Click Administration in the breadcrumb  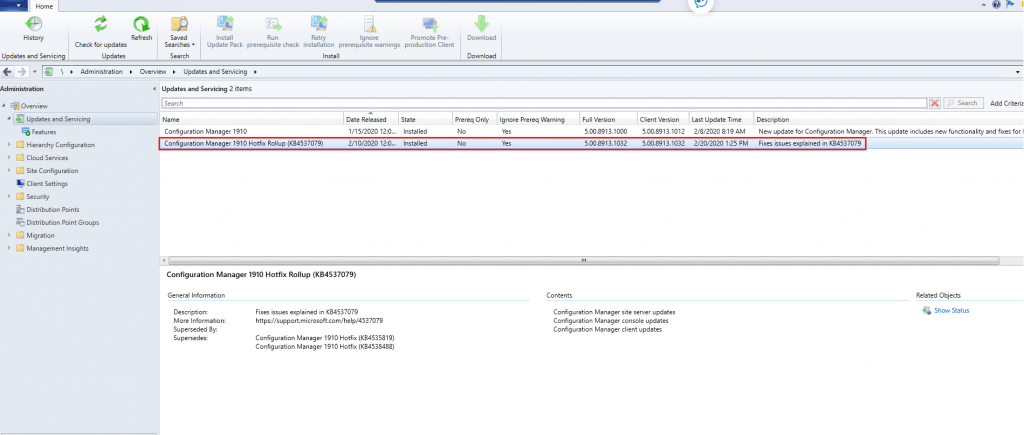101,72
